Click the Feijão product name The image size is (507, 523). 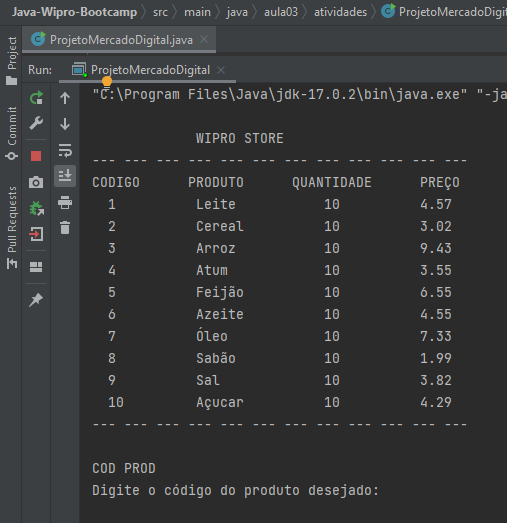coord(220,293)
